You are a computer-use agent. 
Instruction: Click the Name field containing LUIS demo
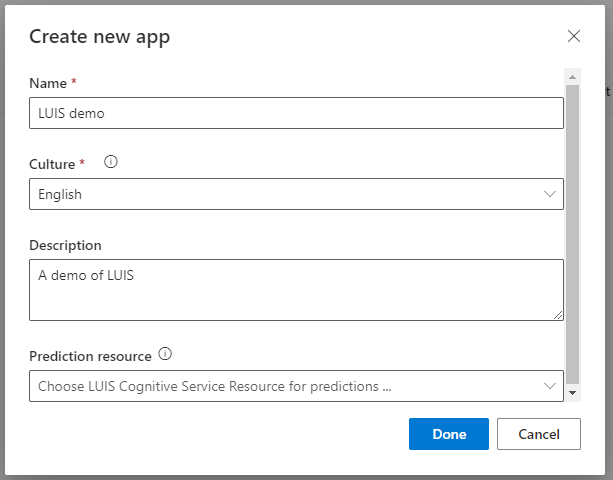[296, 113]
